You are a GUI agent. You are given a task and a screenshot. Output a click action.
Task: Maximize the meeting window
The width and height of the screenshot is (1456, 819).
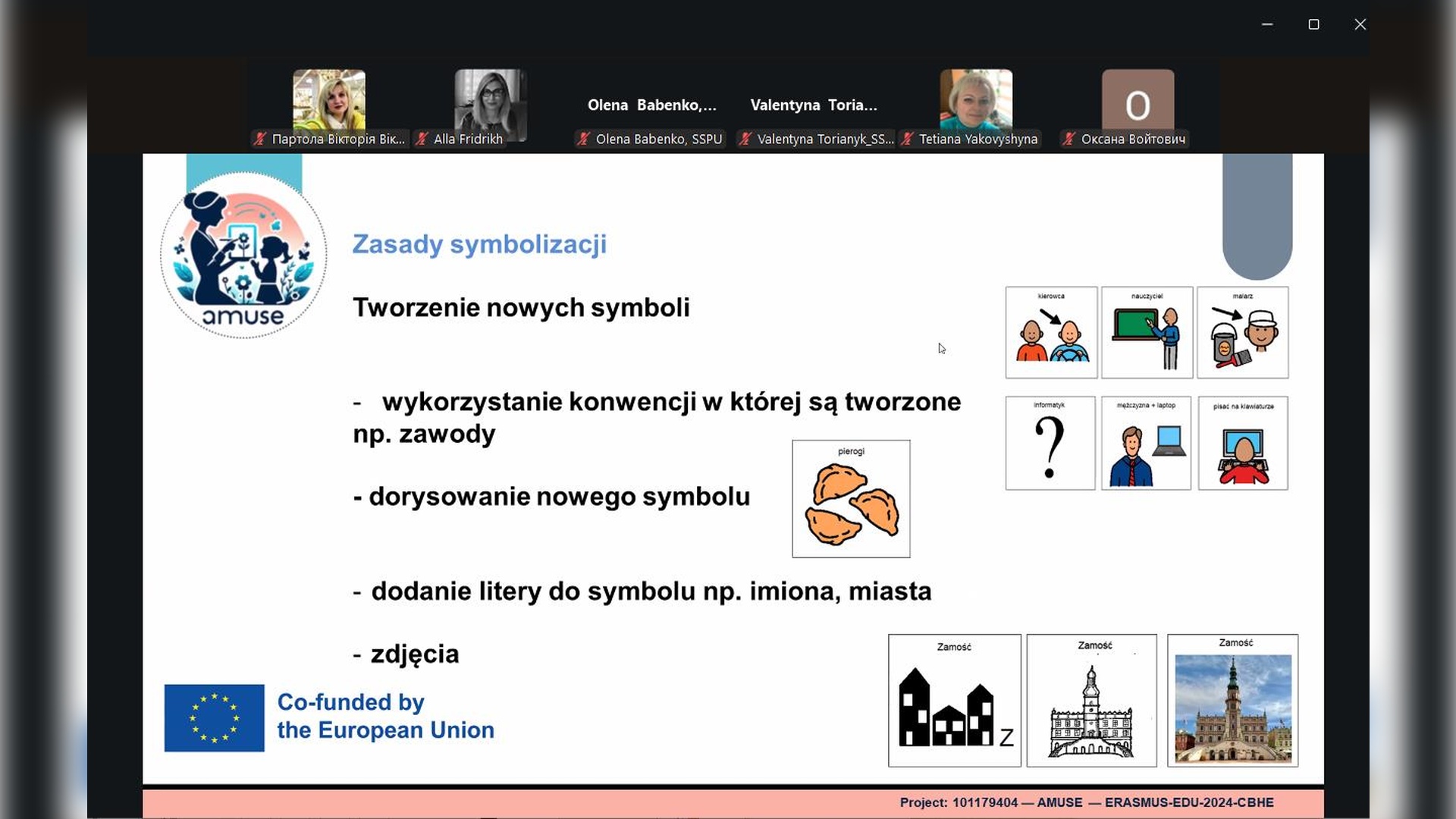pyautogui.click(x=1313, y=24)
